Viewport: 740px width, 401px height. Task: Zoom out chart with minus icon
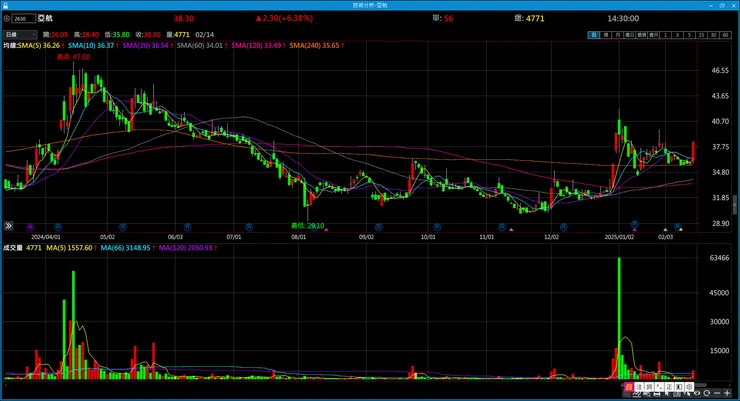[717, 393]
